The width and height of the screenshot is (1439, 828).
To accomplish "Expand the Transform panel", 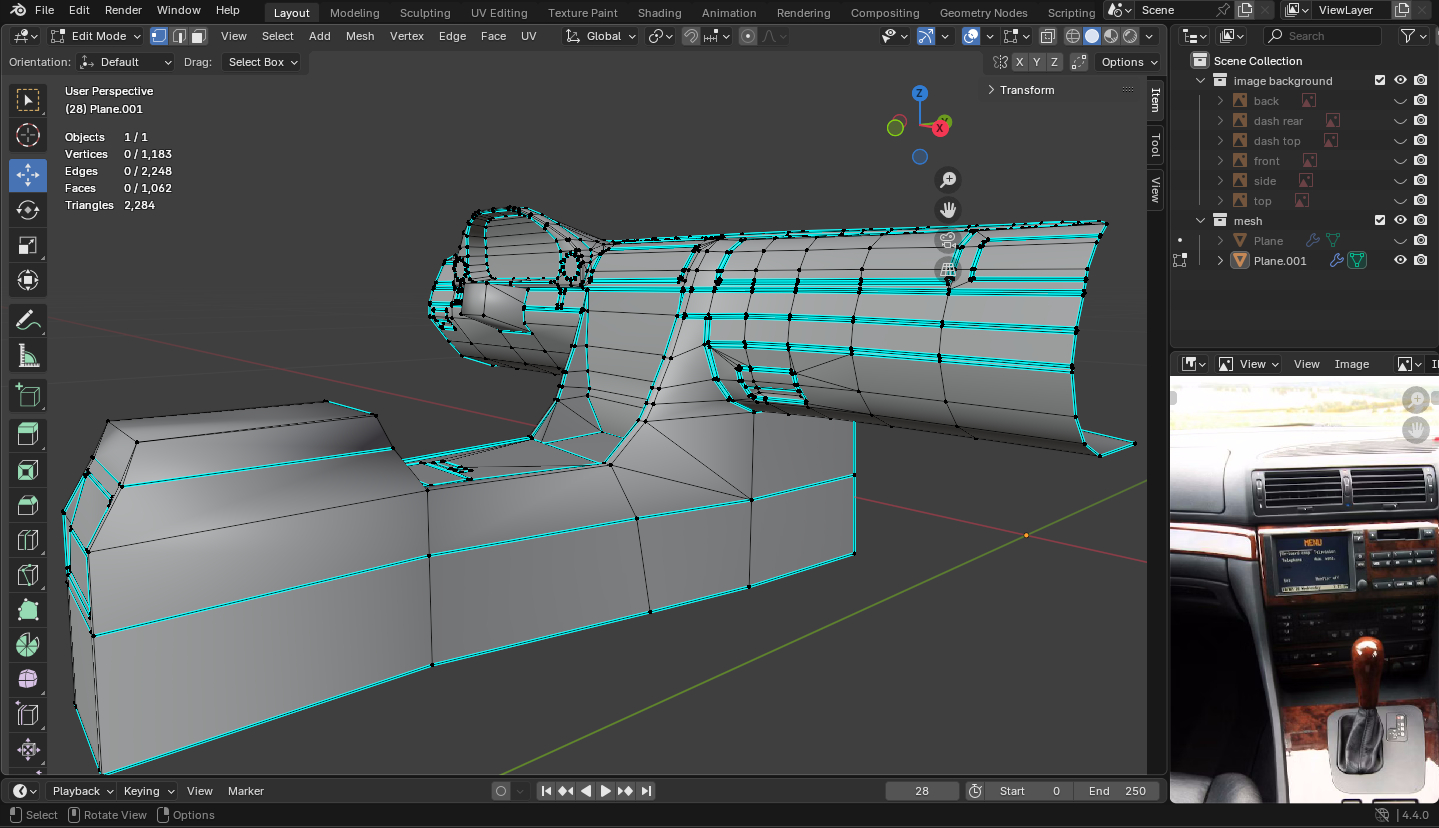I will click(x=1027, y=90).
